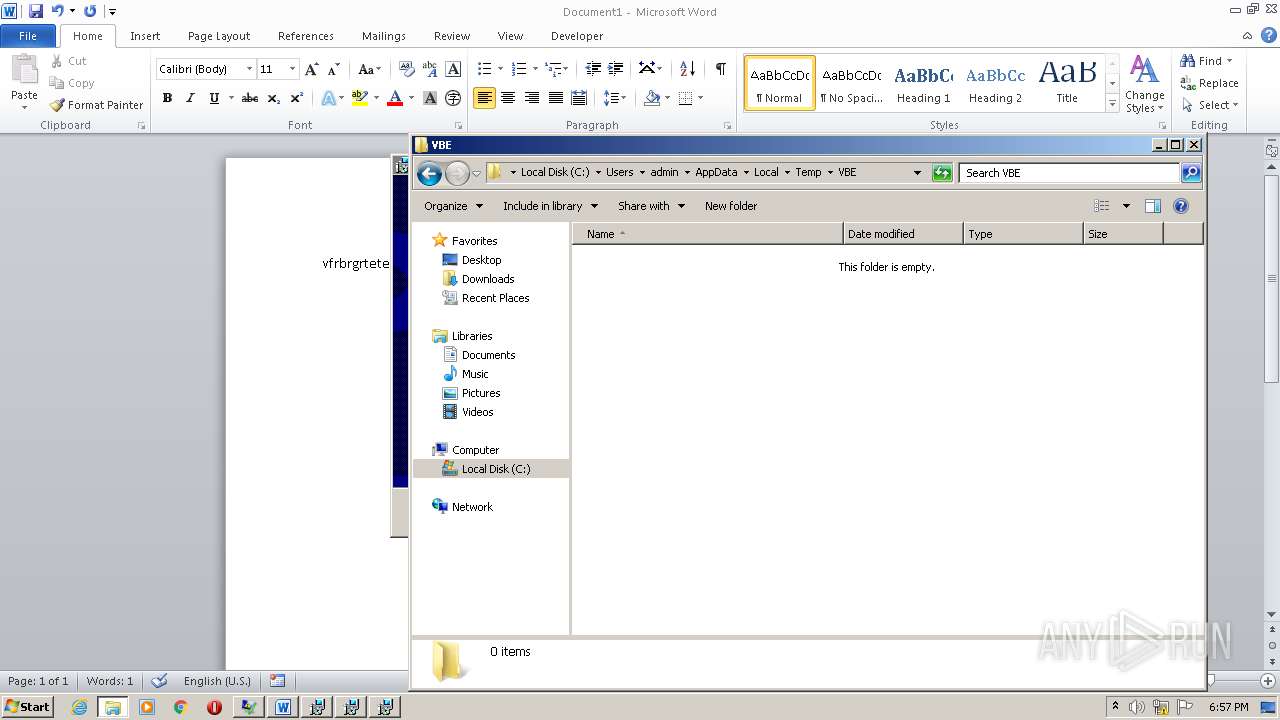Click the Grow Font icon
Screen dimensions: 1280x720
click(x=312, y=69)
